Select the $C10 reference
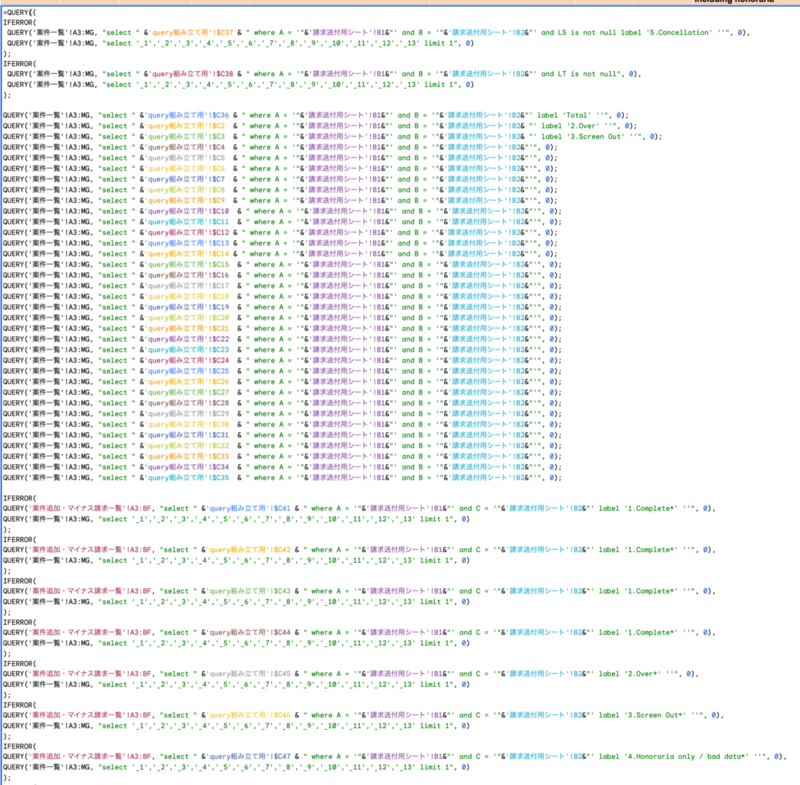 pos(218,211)
